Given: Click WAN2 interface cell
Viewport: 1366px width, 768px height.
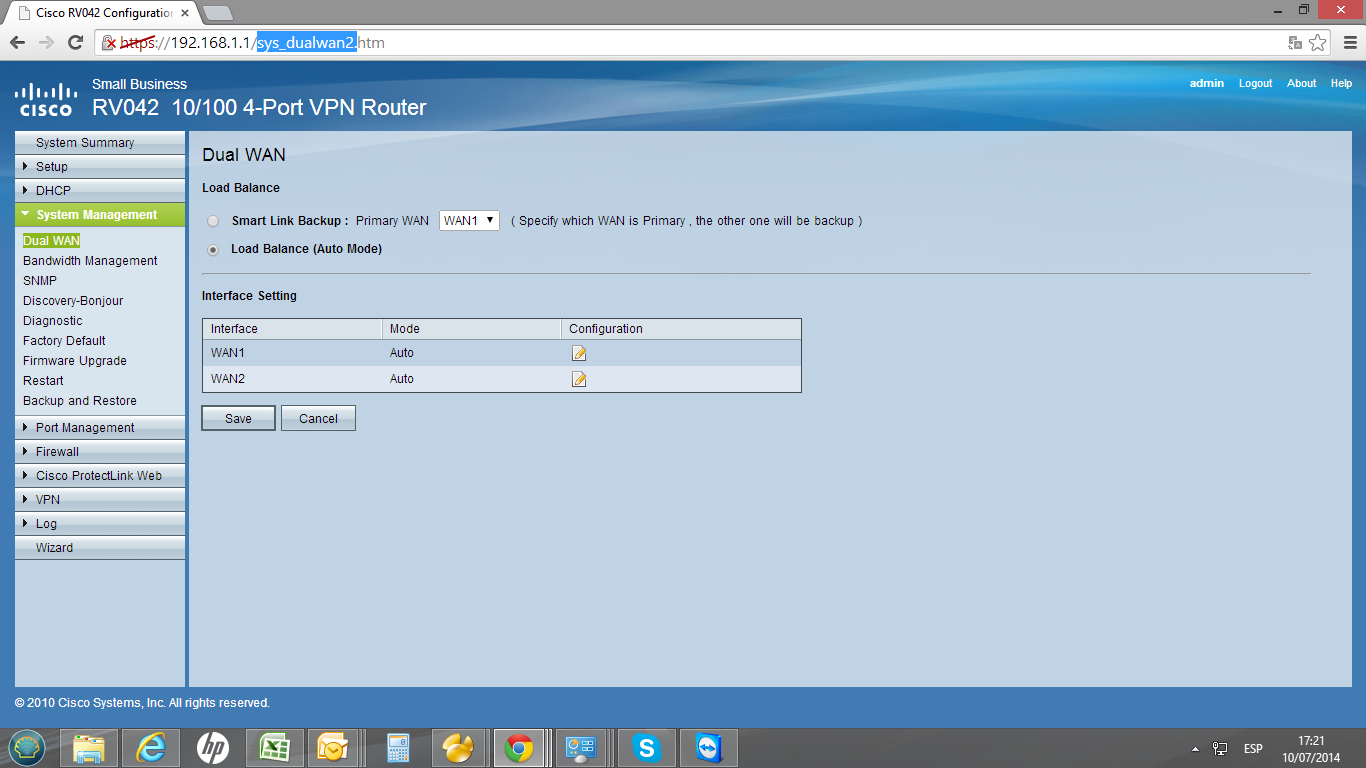Looking at the screenshot, I should 292,379.
